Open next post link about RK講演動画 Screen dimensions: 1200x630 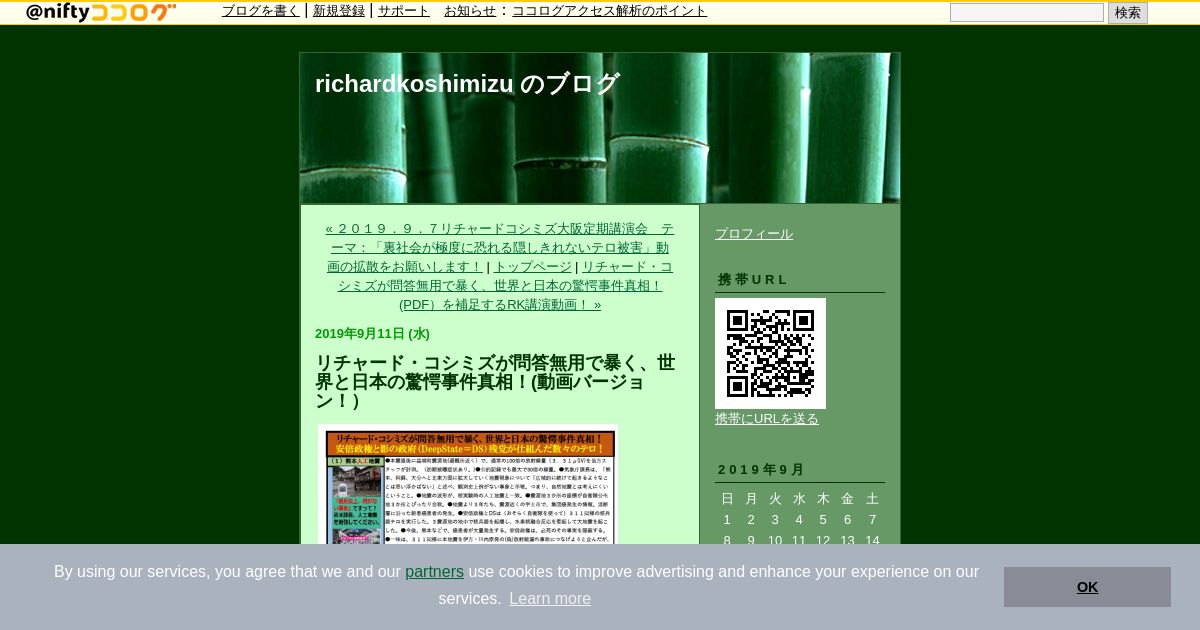tap(505, 286)
